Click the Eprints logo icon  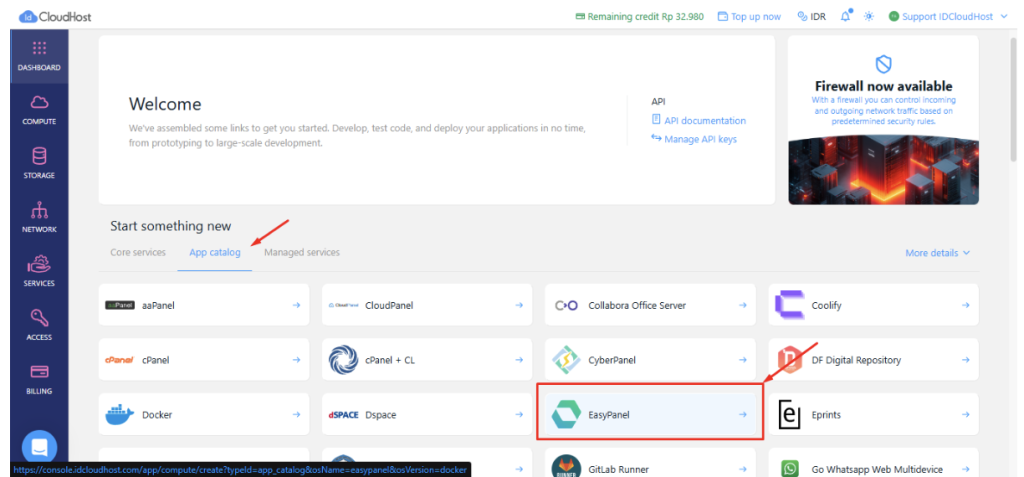[790, 415]
